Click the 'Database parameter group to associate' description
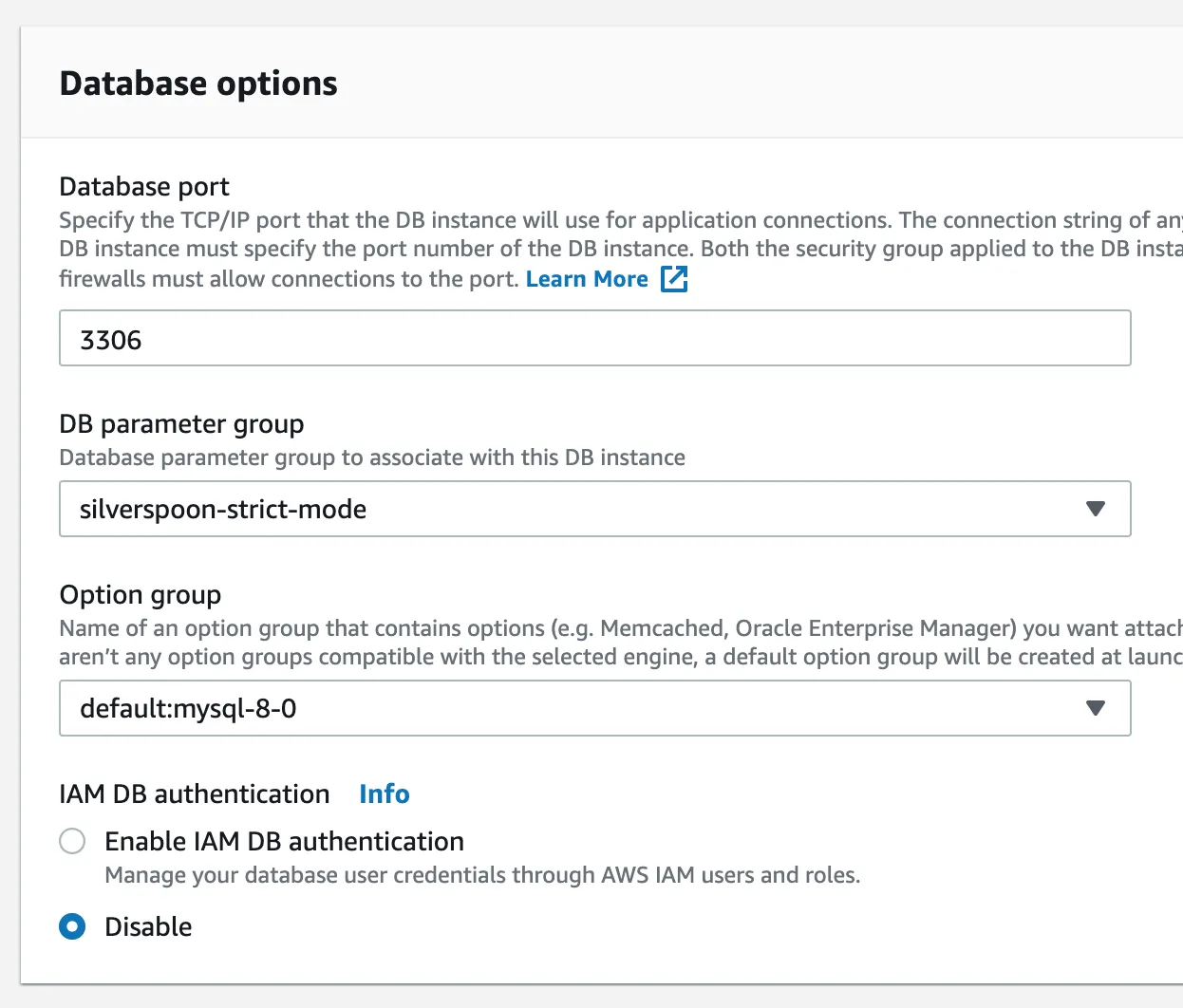Screen dimensions: 1183x1008 pos(372,457)
